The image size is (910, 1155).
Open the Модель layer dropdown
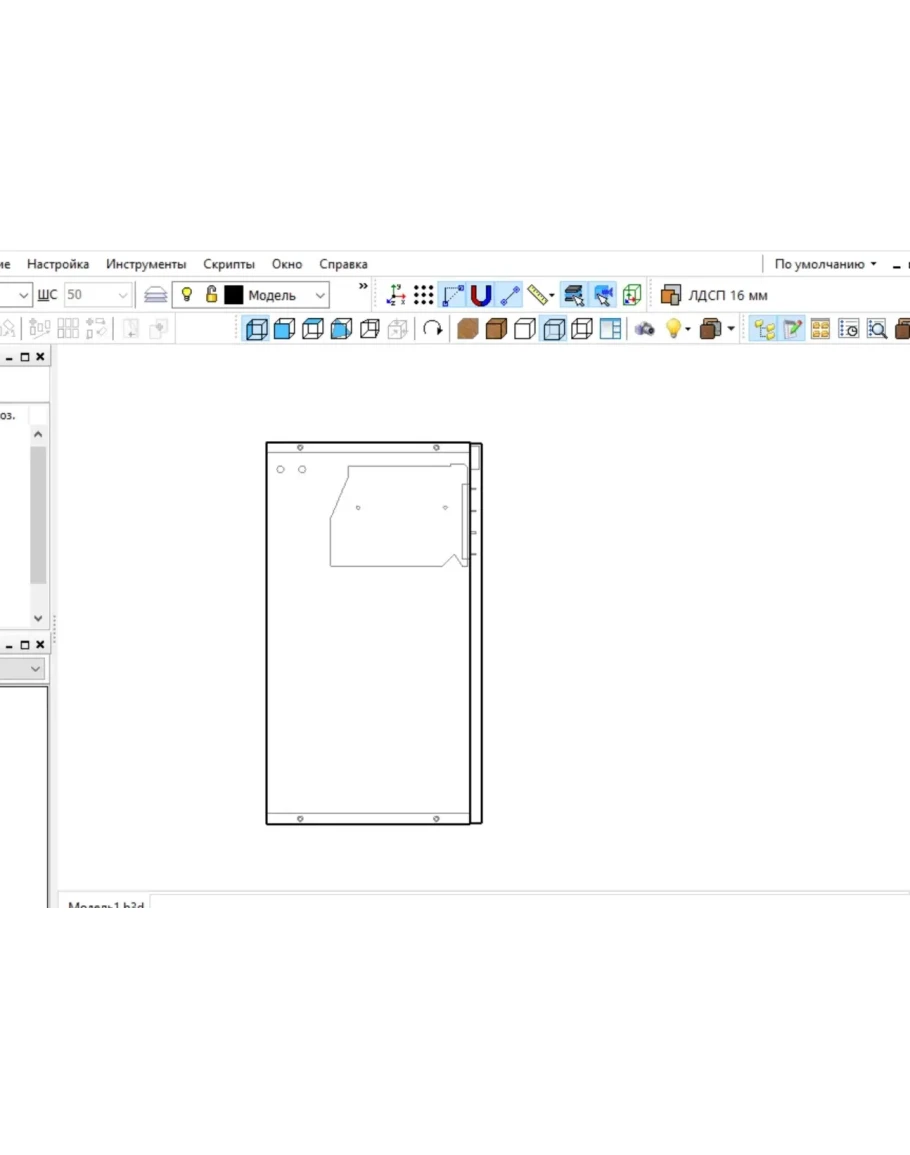click(x=320, y=295)
